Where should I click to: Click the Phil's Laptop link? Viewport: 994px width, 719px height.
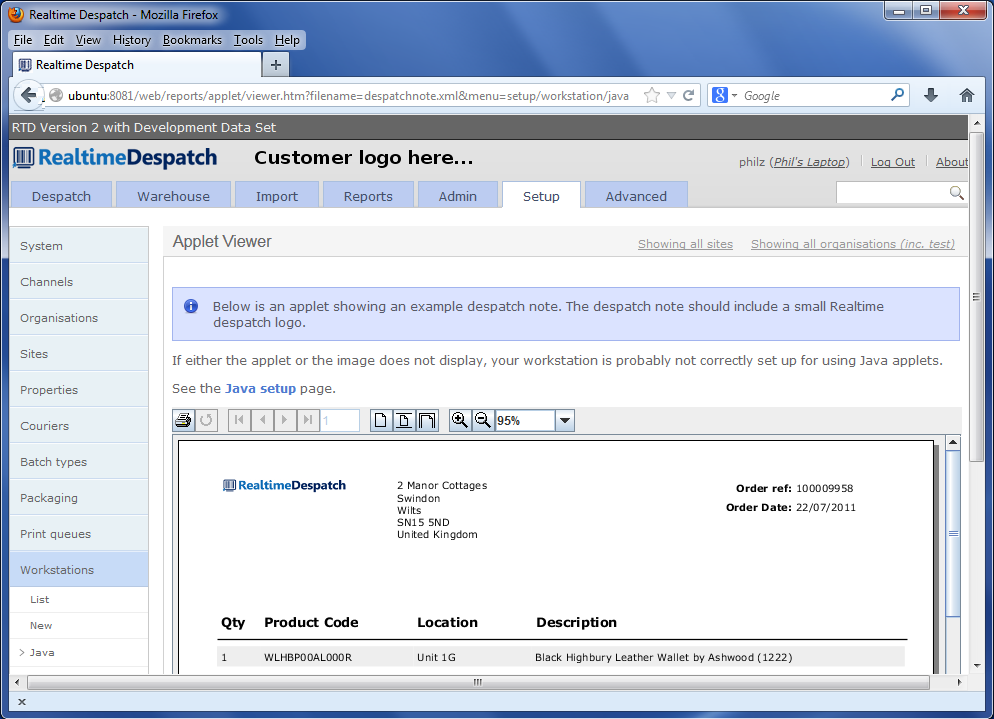pyautogui.click(x=810, y=162)
